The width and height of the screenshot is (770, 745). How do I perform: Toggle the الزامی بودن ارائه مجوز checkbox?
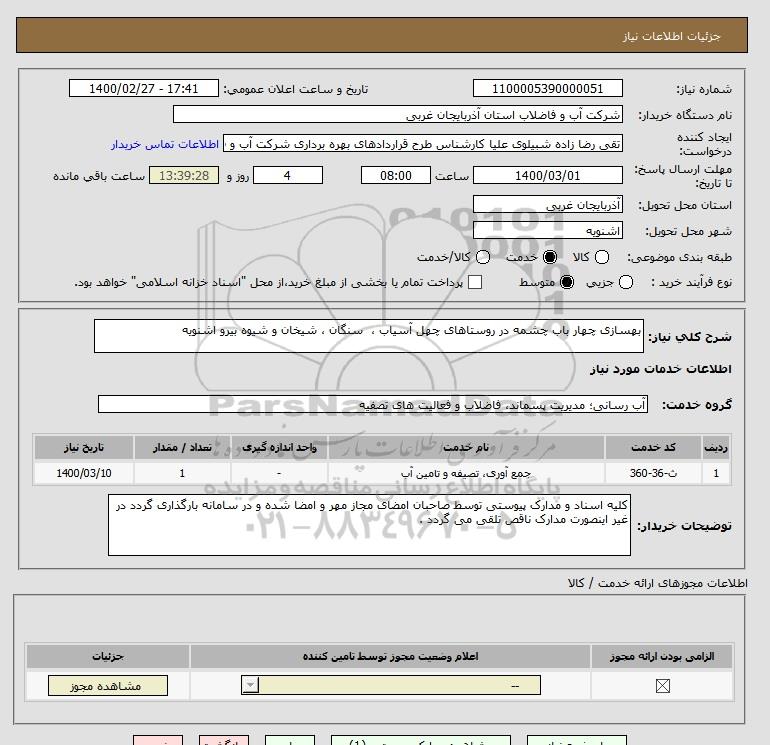coord(662,686)
